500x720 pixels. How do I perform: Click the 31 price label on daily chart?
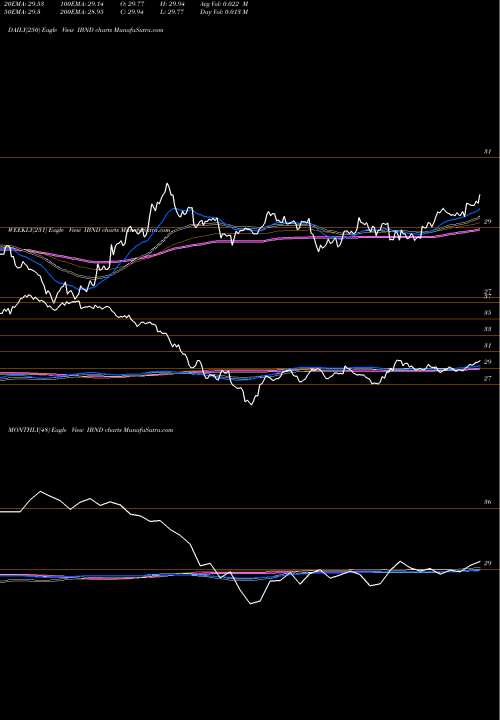tap(488, 152)
